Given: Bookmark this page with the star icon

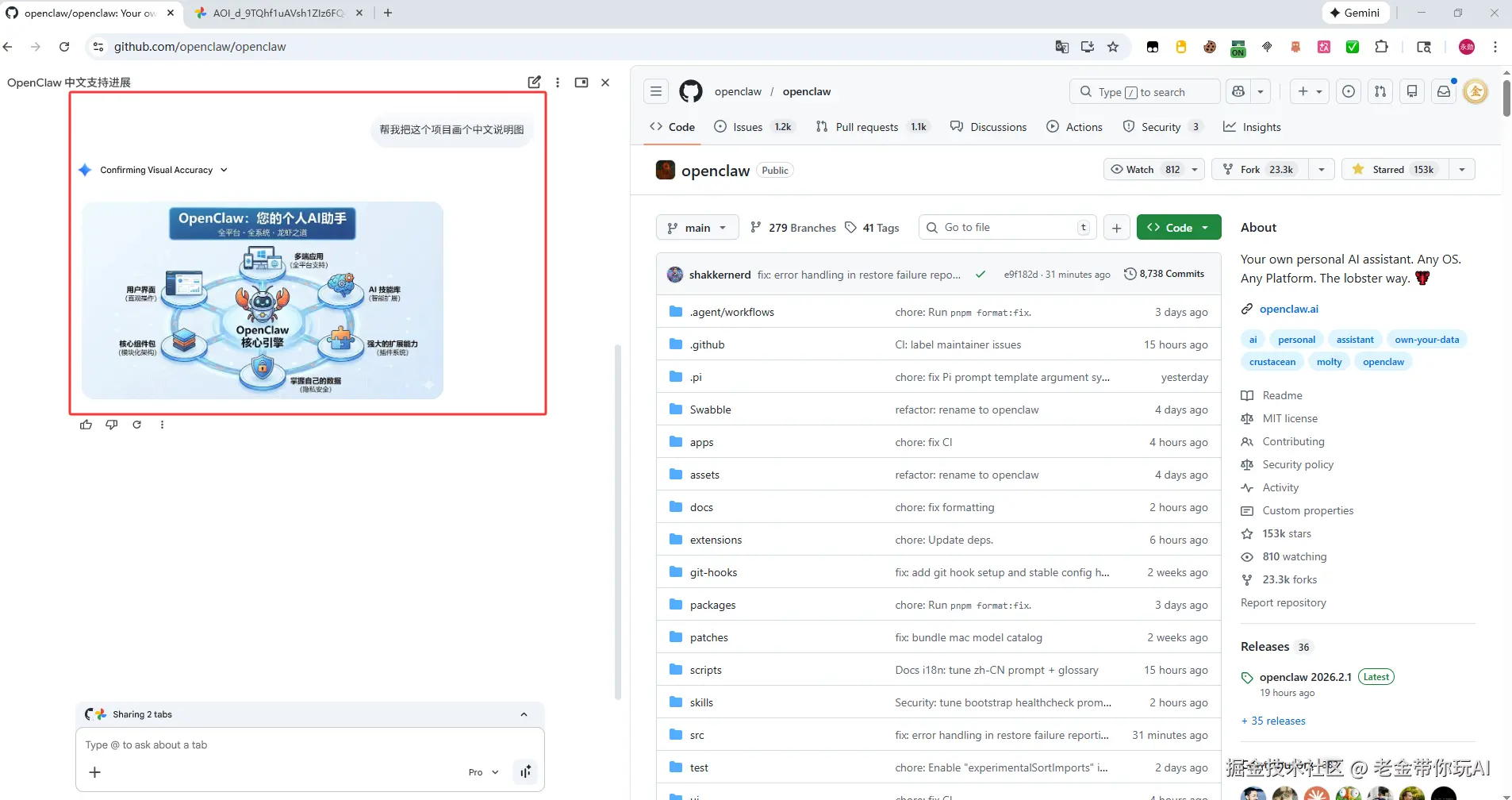Looking at the screenshot, I should point(1113,47).
